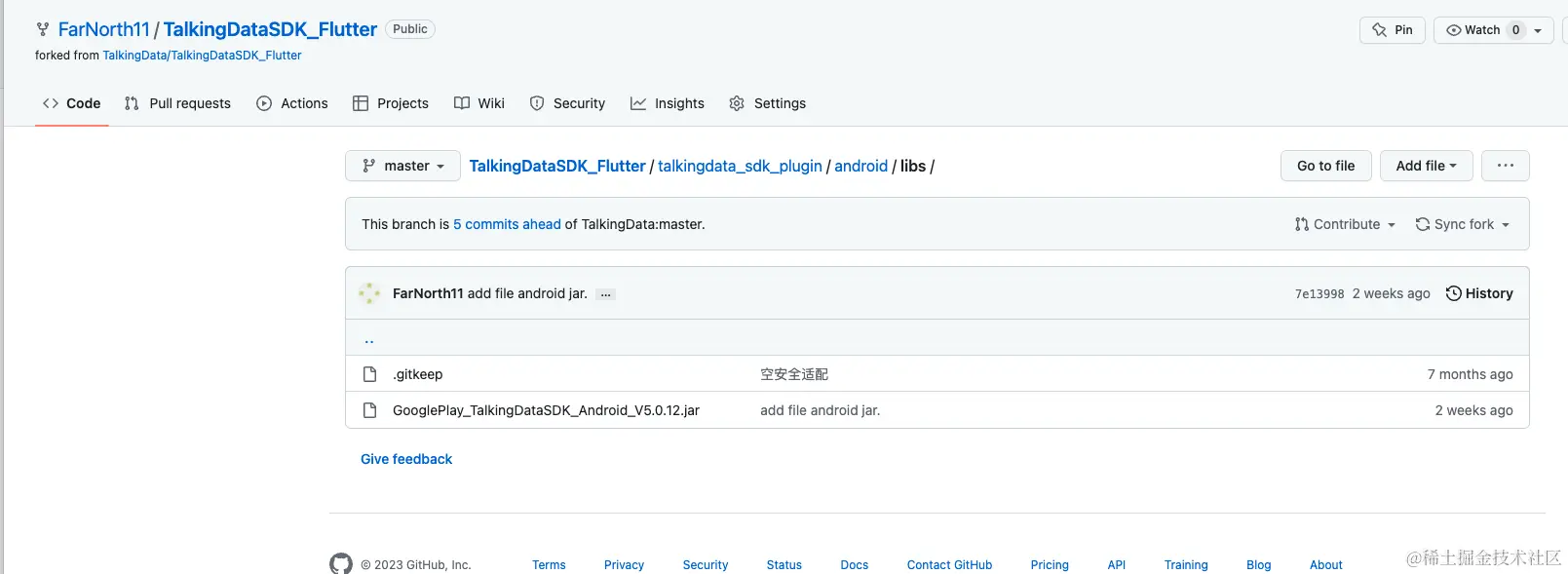The width and height of the screenshot is (1568, 574).
Task: Open the Sync fork dropdown
Action: click(x=1463, y=224)
